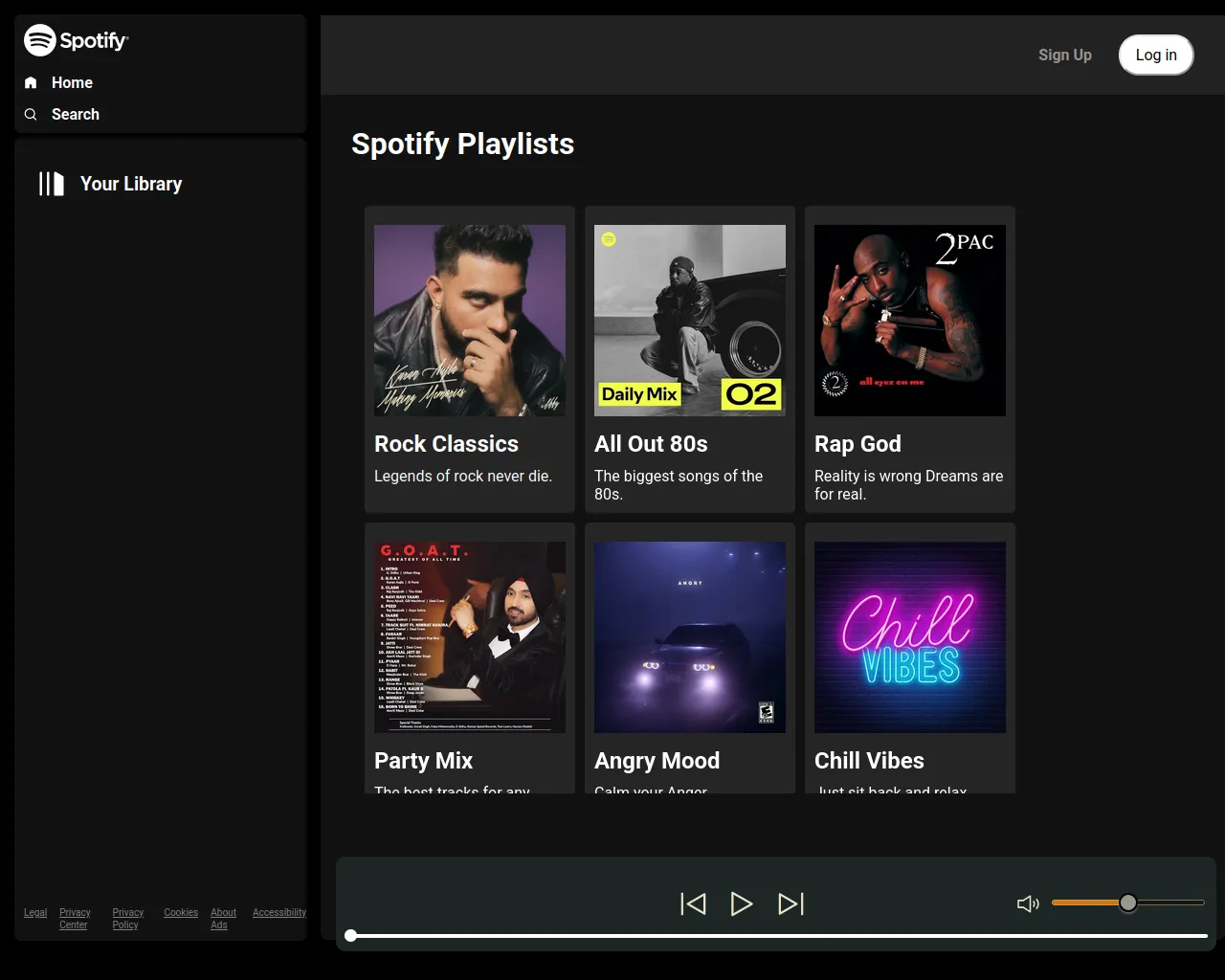1225x980 pixels.
Task: Click 'Legends of rock never die.' description
Action: (x=463, y=476)
